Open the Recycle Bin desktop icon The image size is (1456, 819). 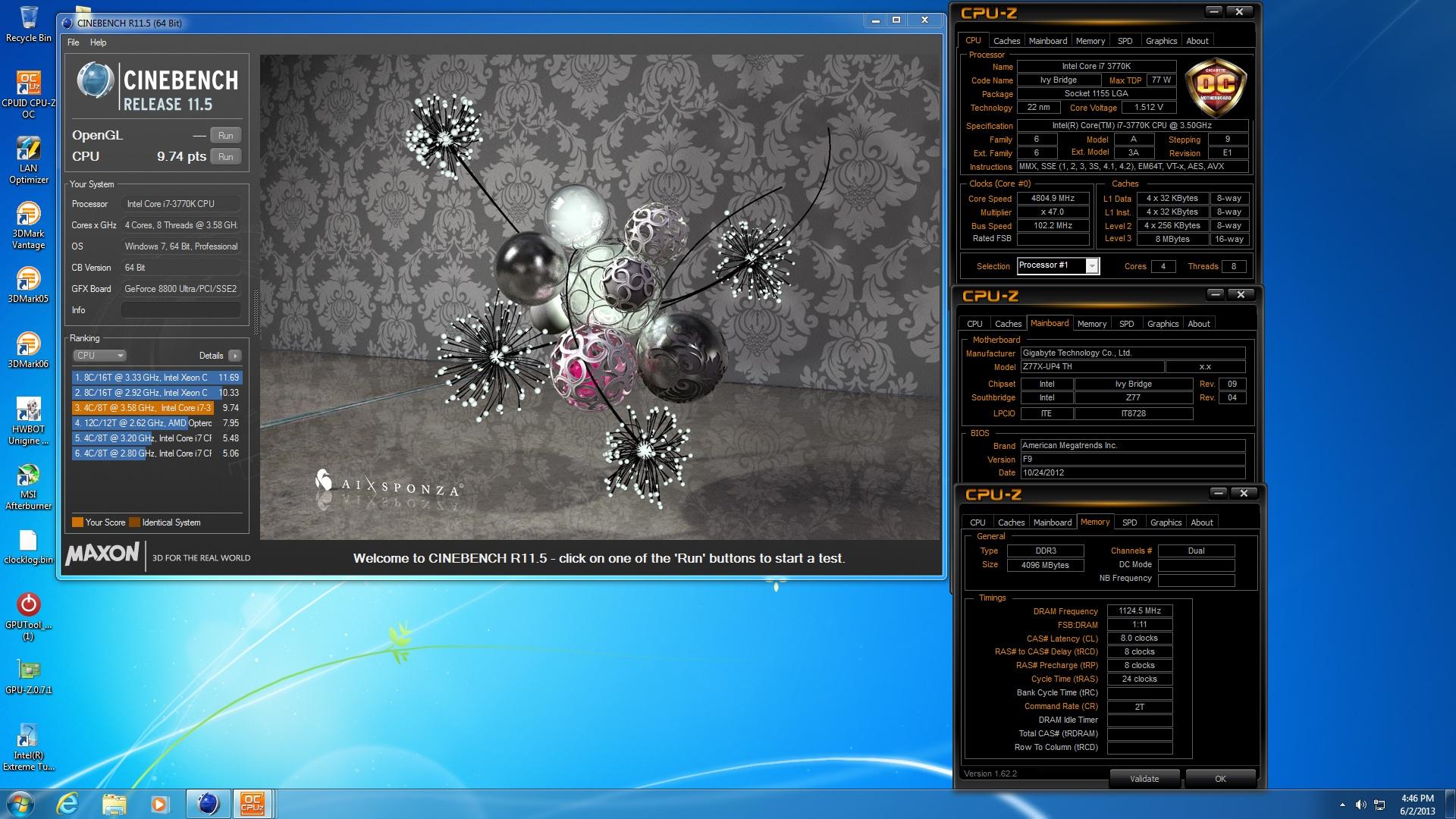pyautogui.click(x=28, y=24)
